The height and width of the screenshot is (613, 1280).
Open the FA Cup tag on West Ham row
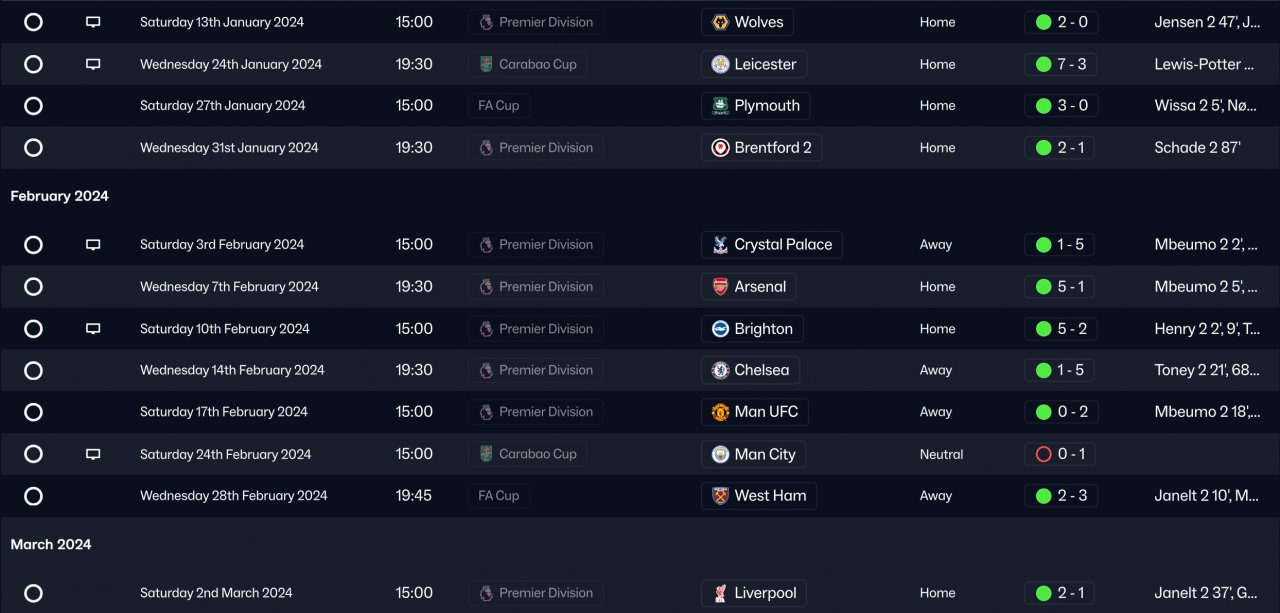(x=498, y=496)
